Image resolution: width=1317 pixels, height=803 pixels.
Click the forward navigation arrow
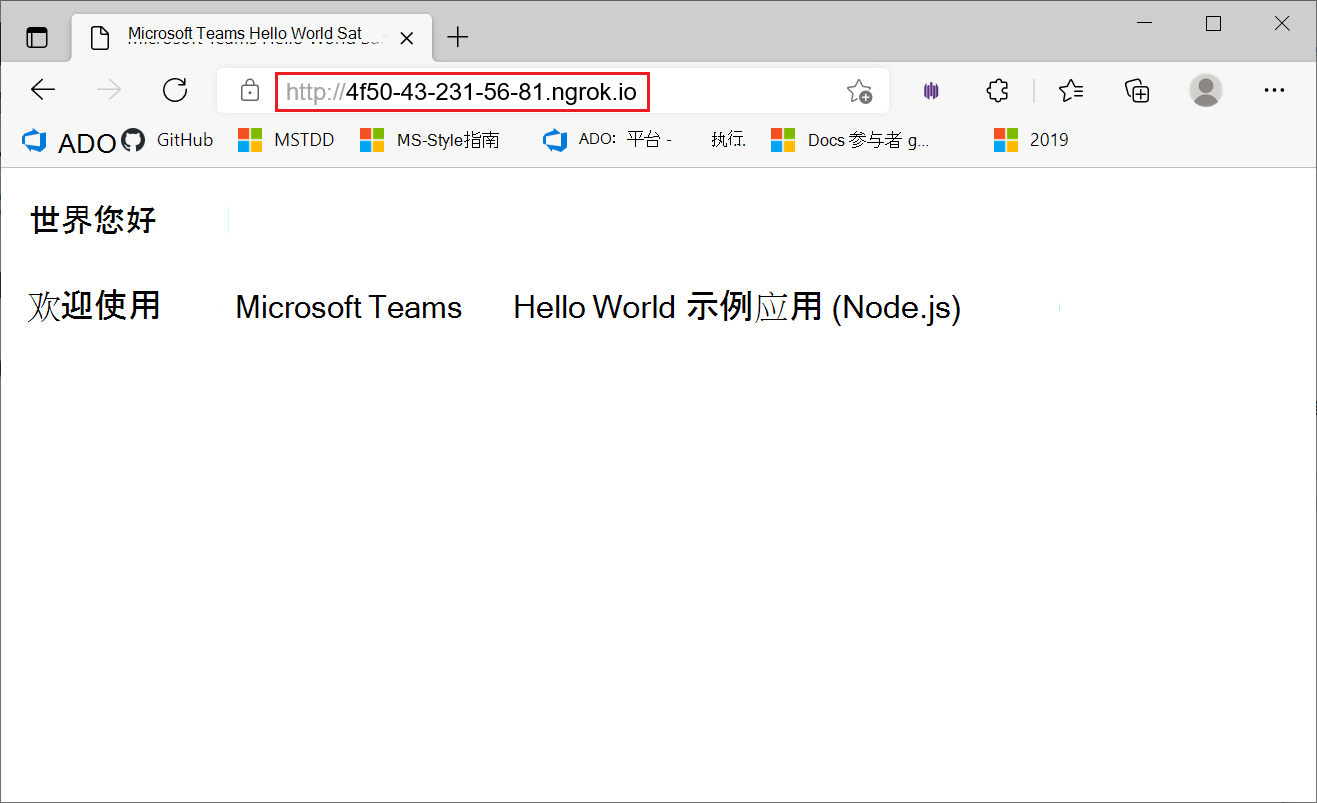[x=109, y=91]
